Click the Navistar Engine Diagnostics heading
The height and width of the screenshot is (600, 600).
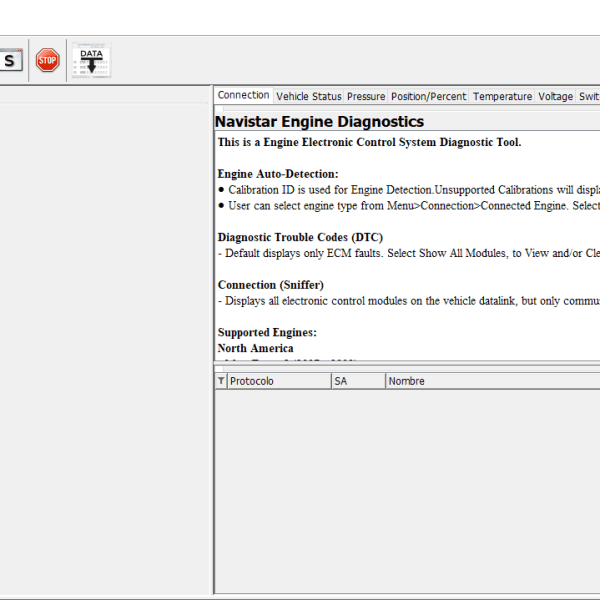pos(320,122)
